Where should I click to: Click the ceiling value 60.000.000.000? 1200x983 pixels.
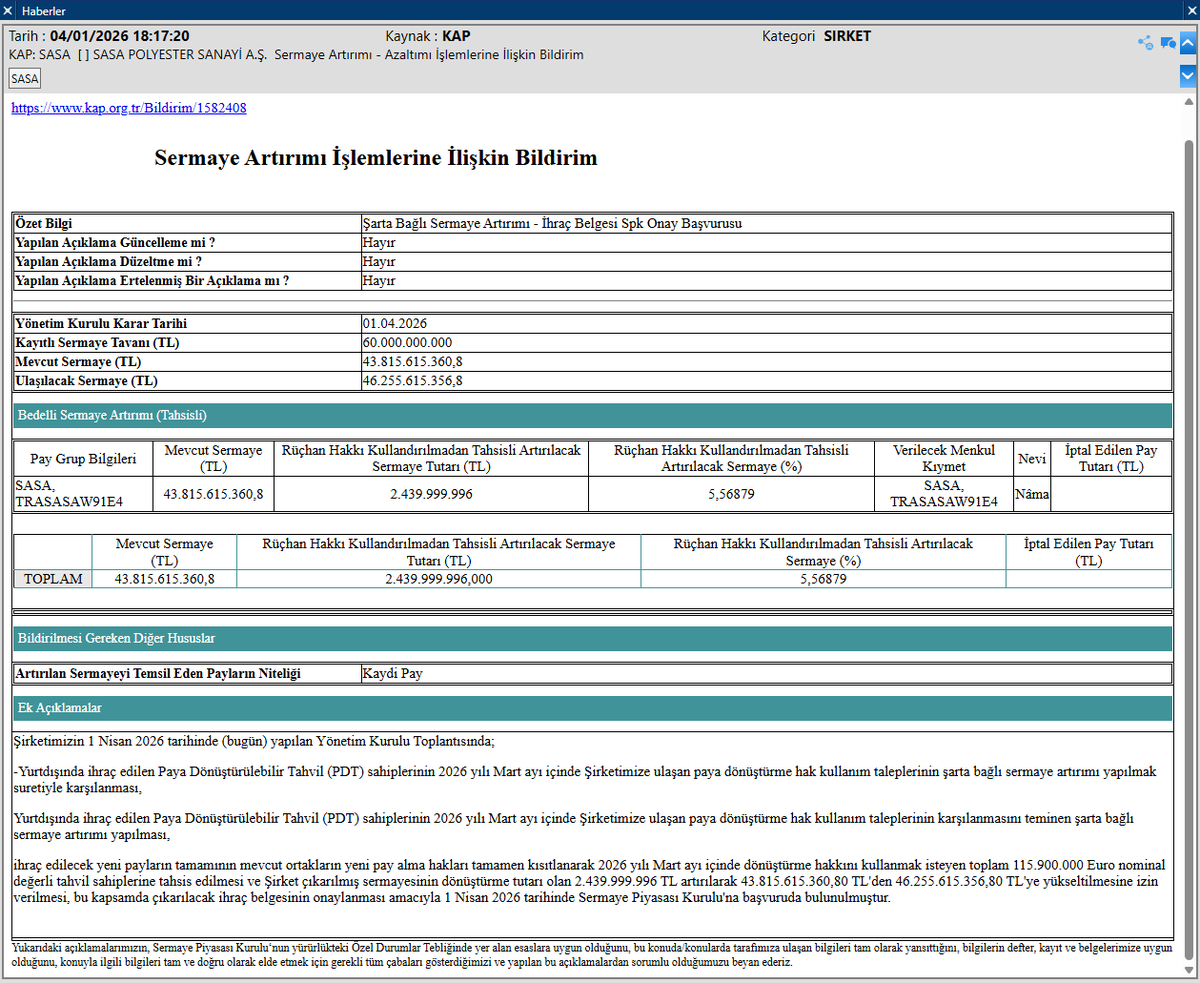[407, 343]
